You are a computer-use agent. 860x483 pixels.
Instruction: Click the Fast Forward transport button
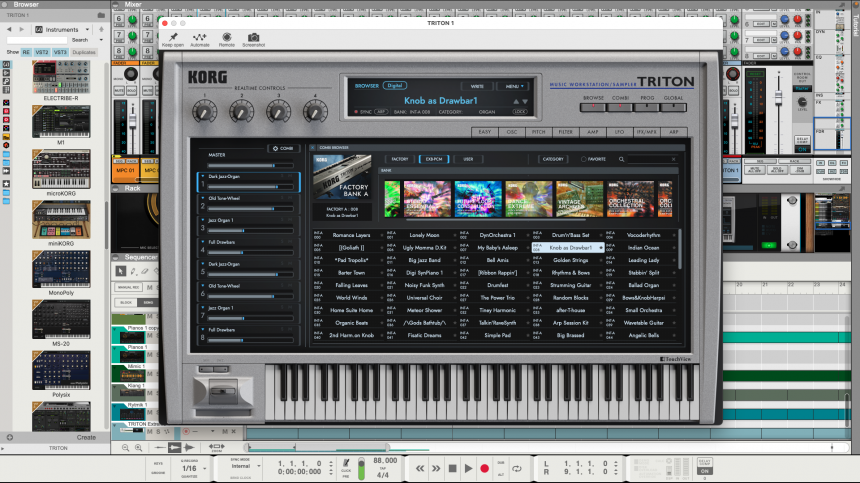pos(435,469)
